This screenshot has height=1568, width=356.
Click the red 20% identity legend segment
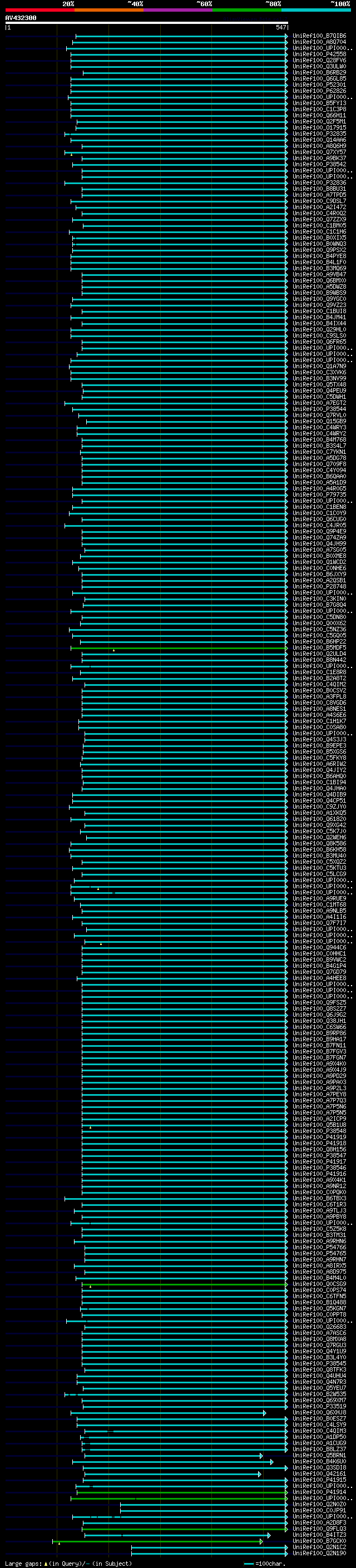[x=39, y=10]
